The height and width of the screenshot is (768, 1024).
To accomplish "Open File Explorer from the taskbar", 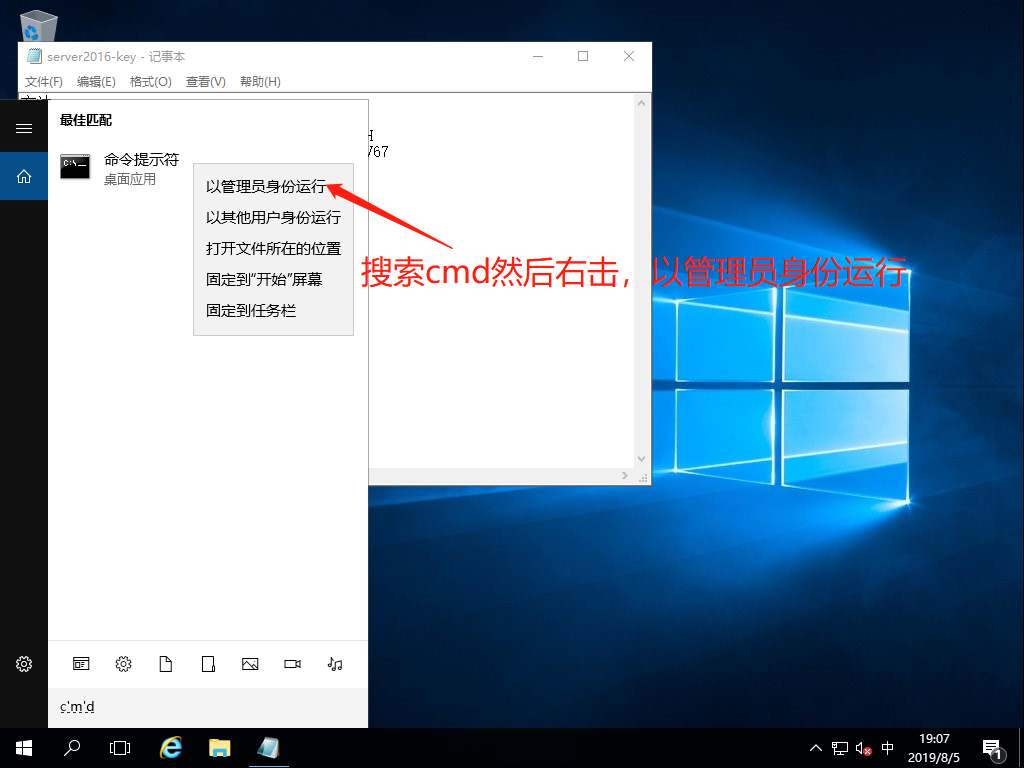I will click(219, 748).
